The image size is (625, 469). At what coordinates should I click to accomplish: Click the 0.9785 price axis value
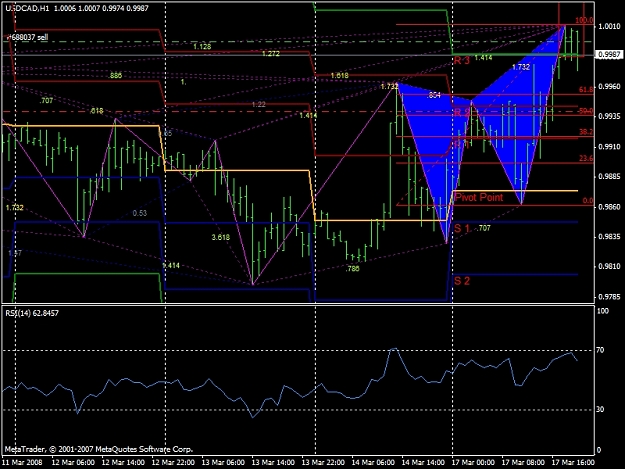click(x=609, y=297)
